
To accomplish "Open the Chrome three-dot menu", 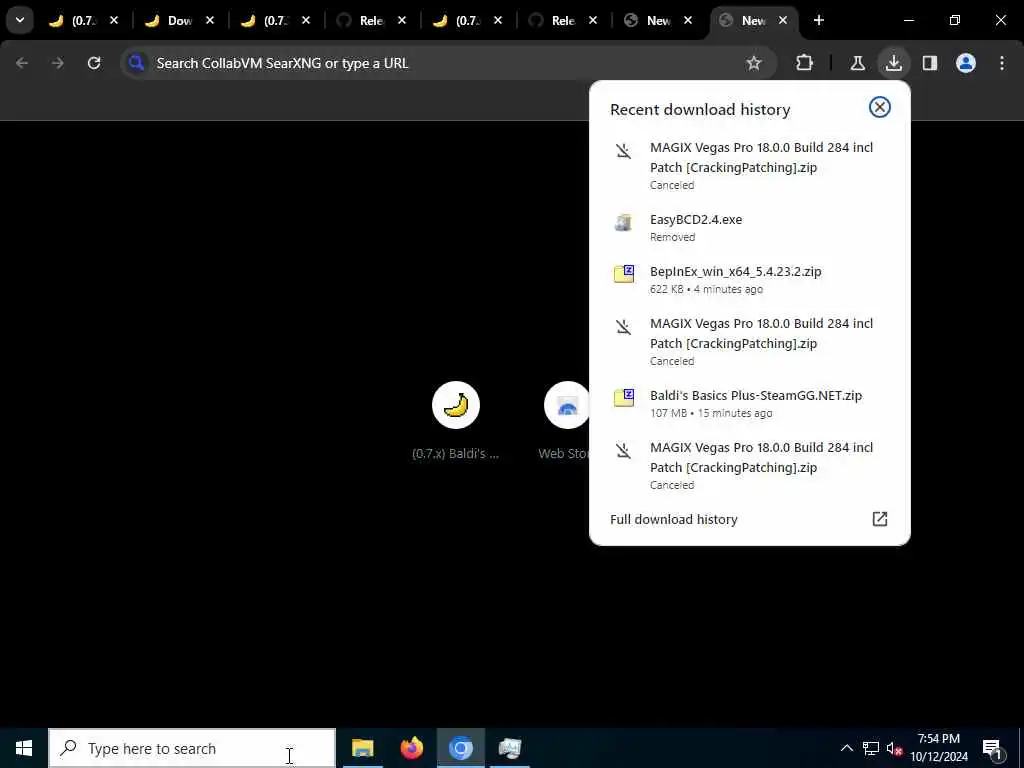I will coord(1002,63).
